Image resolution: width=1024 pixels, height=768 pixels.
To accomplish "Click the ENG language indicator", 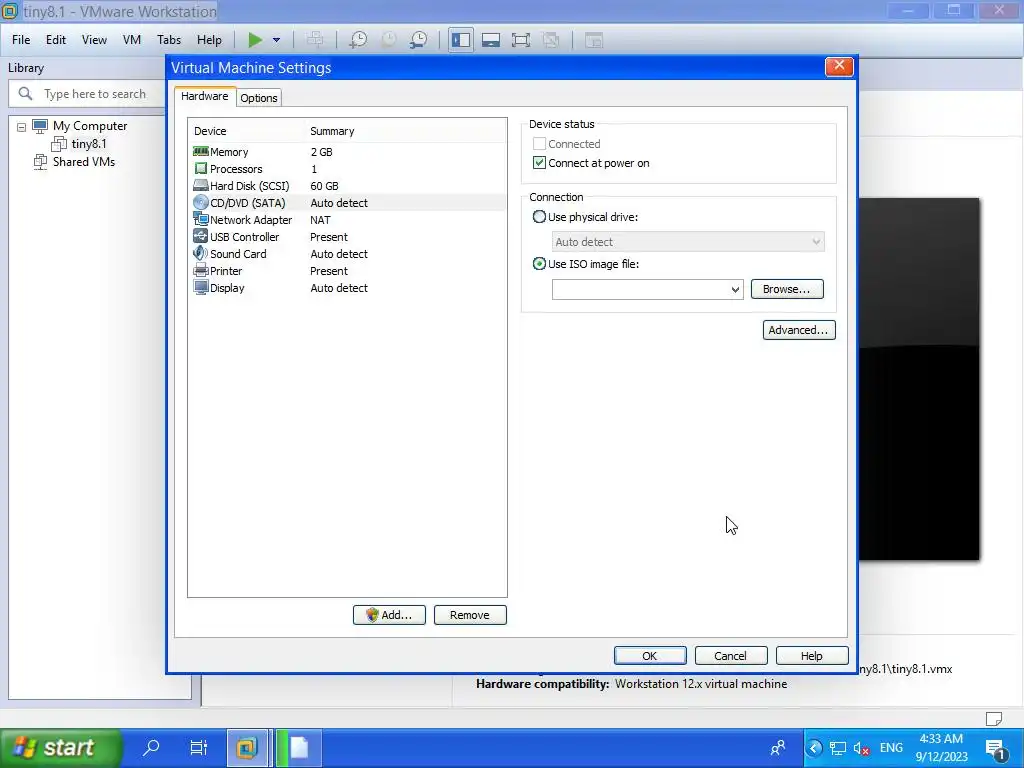I will [891, 748].
